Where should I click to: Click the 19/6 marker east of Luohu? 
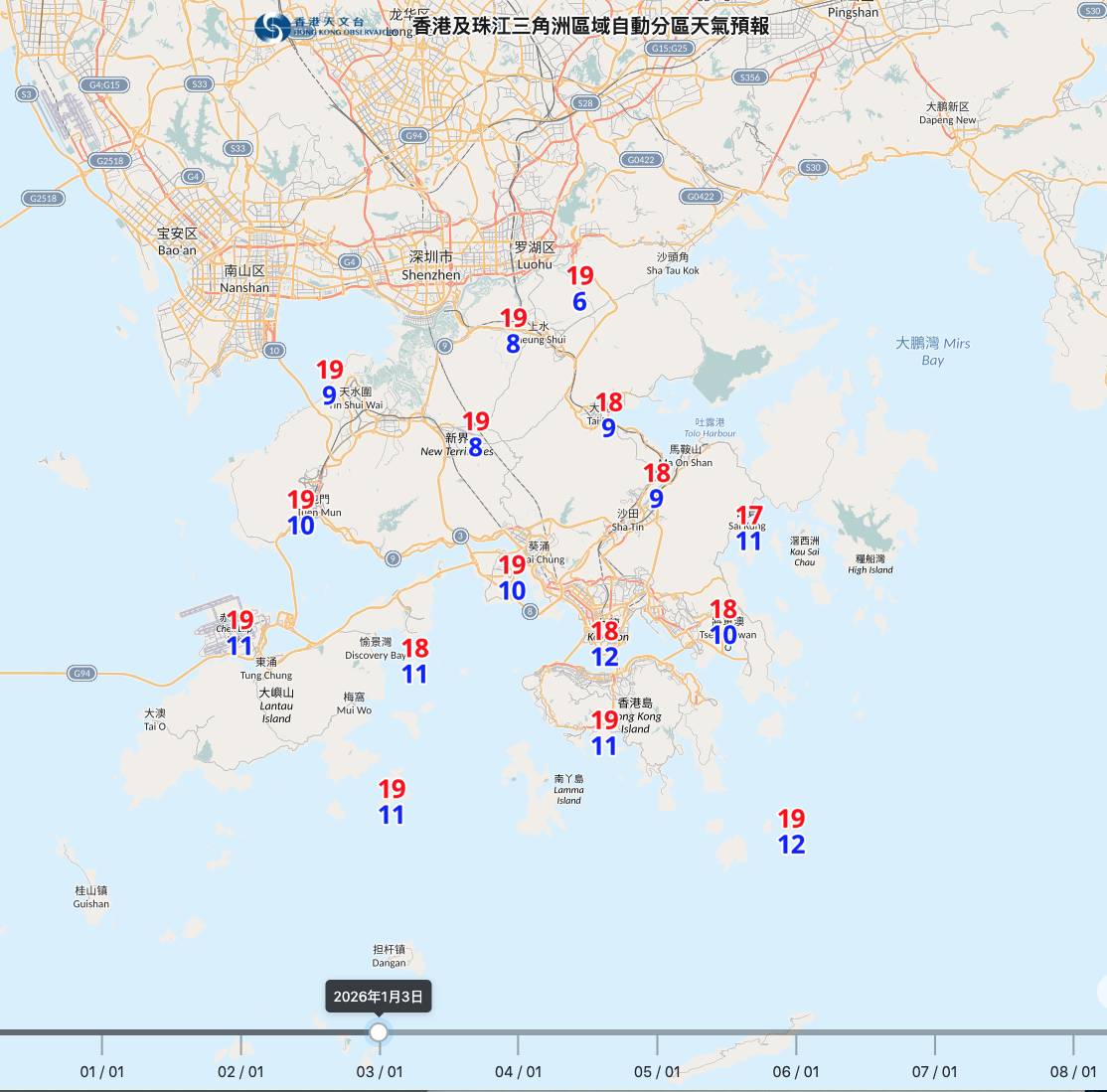coord(579,288)
